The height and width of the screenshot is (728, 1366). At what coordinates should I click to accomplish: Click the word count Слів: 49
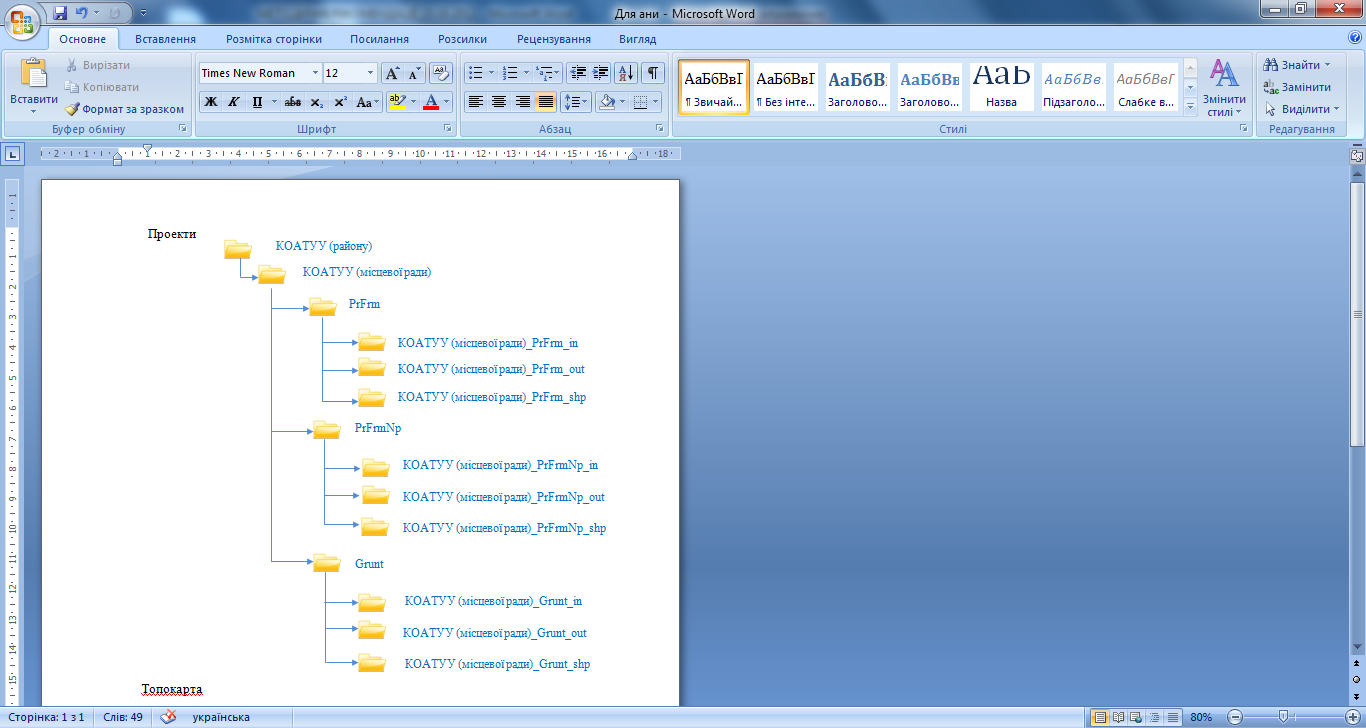pos(122,717)
